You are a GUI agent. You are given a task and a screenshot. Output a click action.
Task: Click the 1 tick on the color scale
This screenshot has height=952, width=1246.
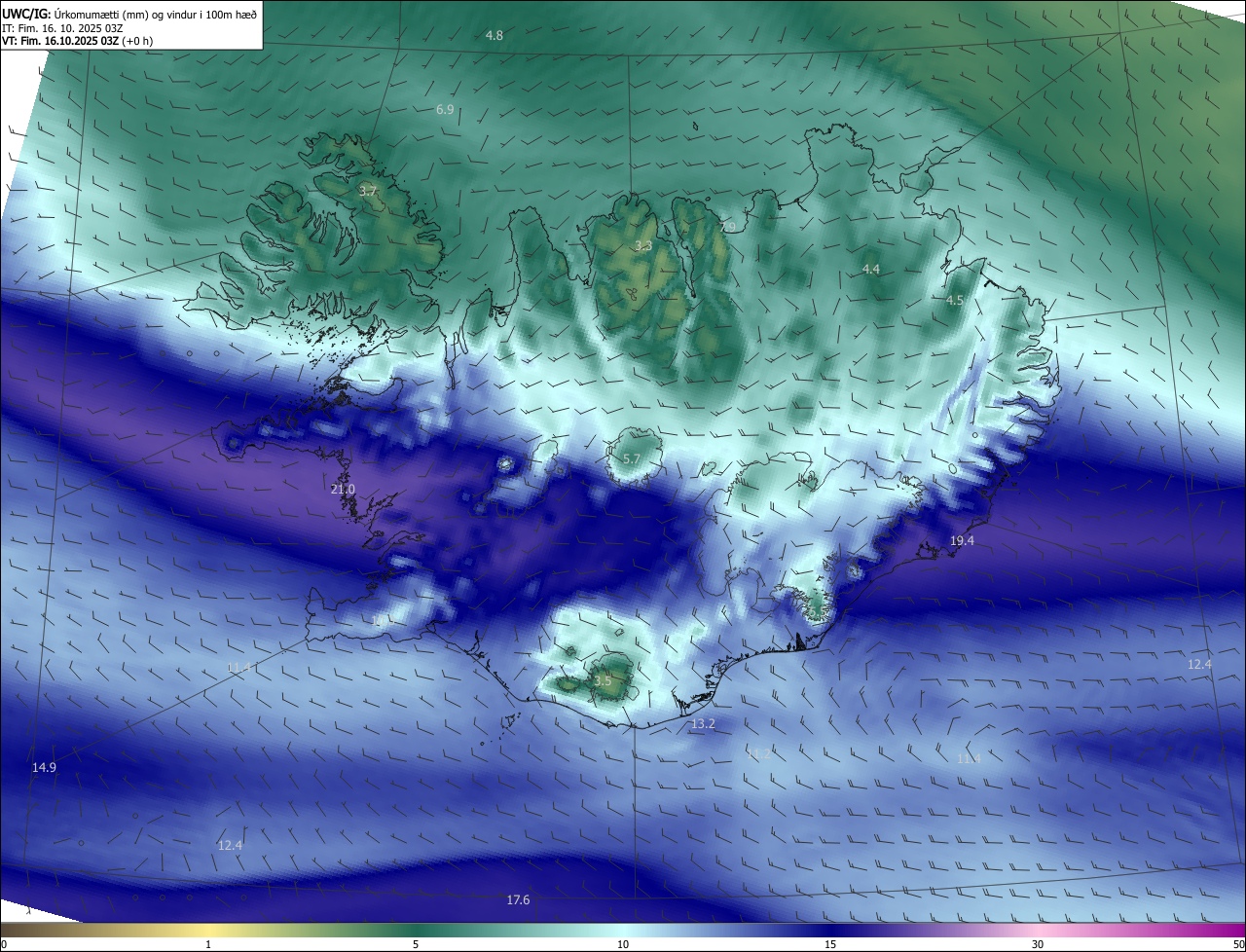[x=208, y=944]
